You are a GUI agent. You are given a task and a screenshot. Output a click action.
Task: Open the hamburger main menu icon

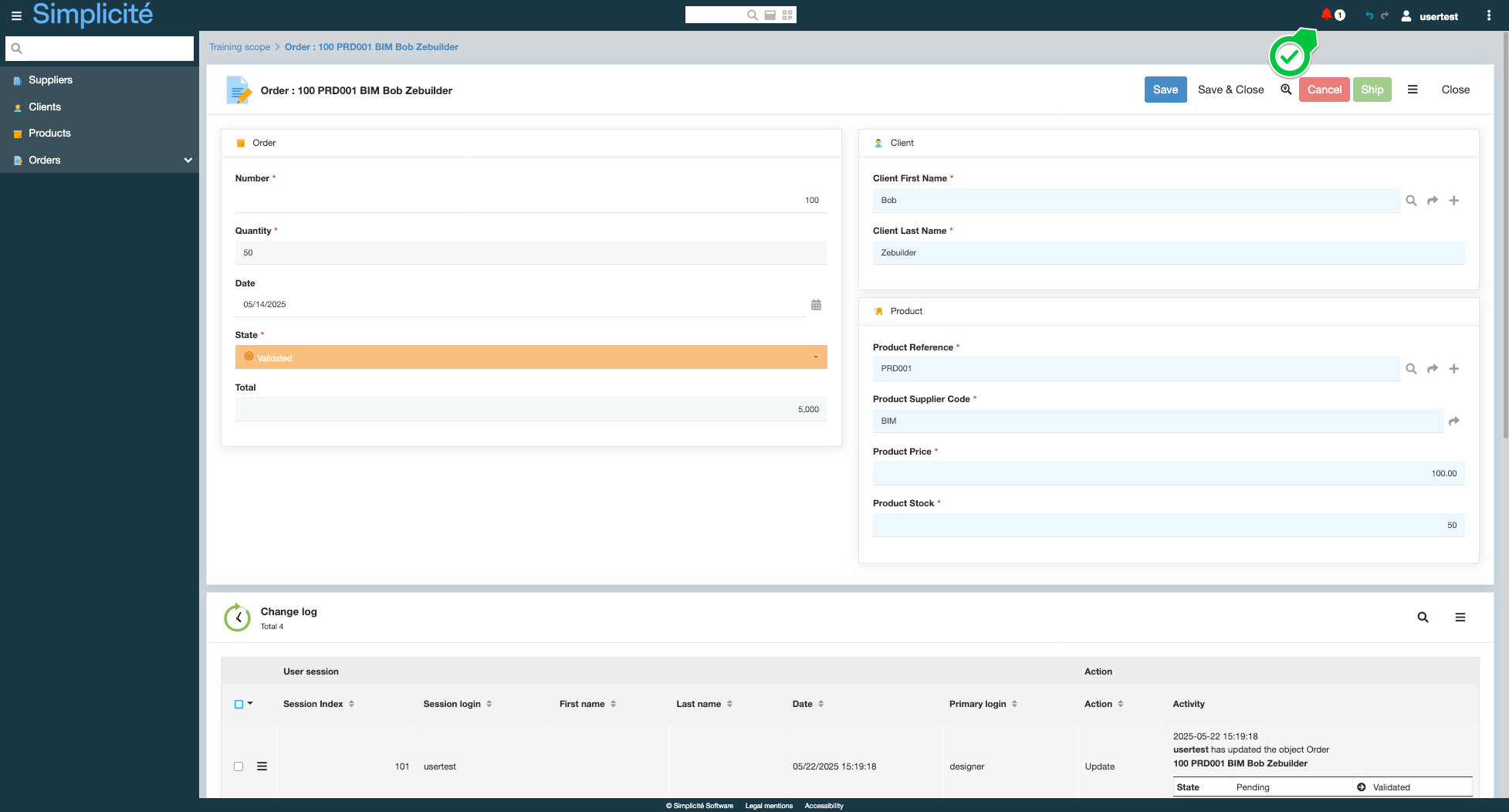[x=16, y=15]
